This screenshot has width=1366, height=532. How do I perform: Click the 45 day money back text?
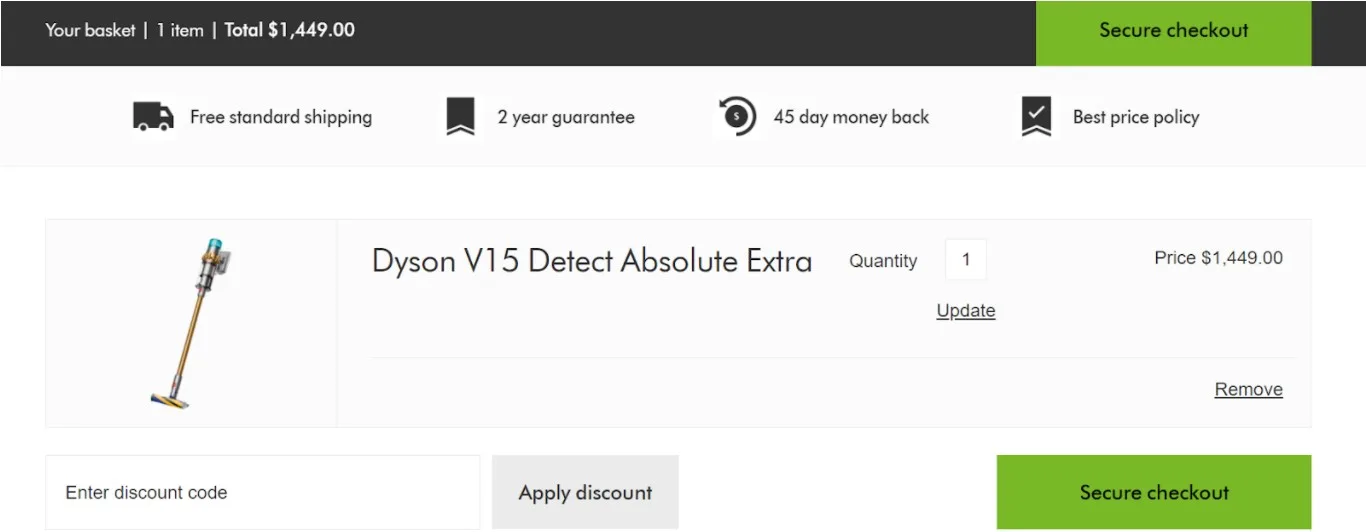tap(851, 117)
